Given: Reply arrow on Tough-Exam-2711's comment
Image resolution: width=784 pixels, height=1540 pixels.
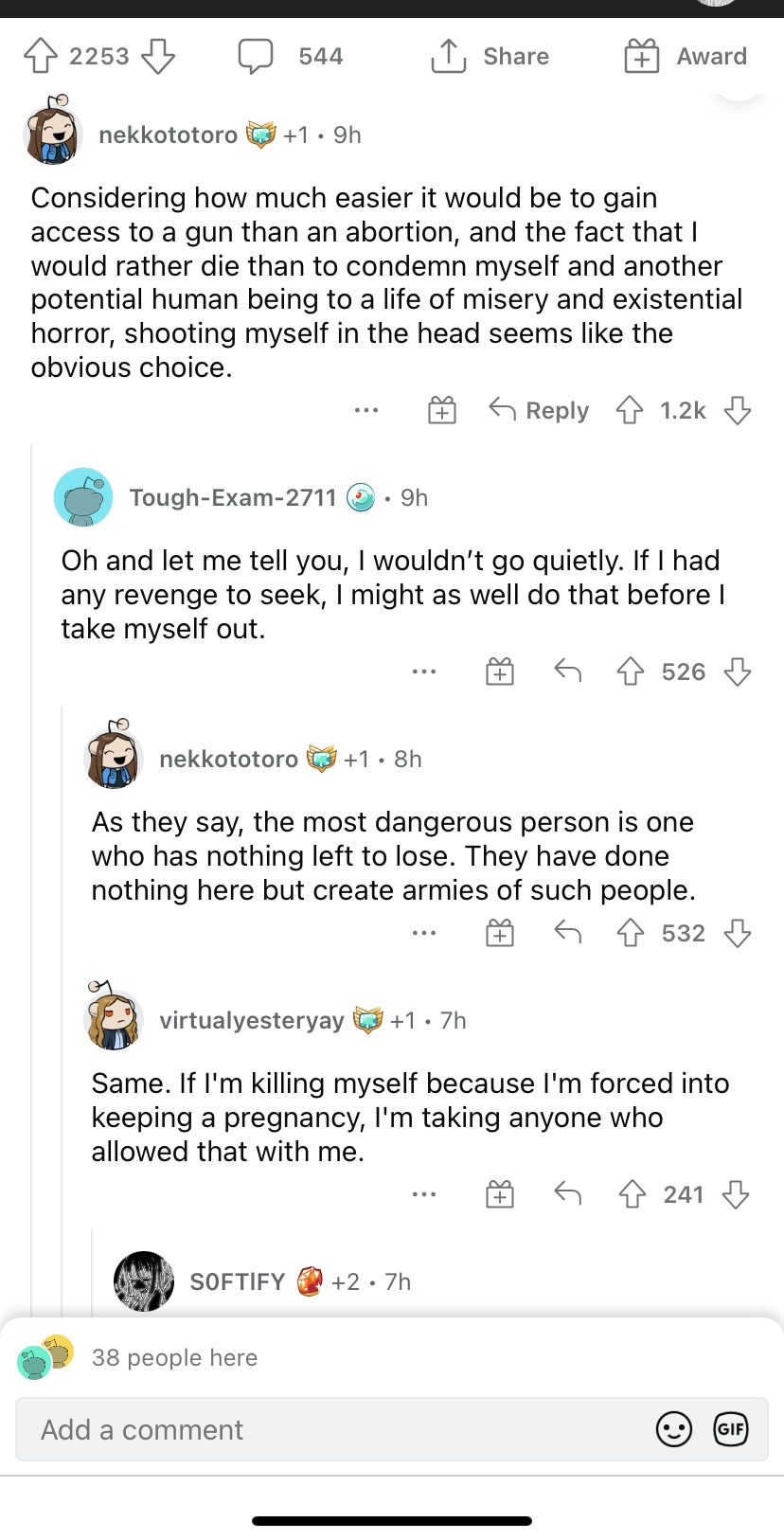Looking at the screenshot, I should [x=567, y=672].
